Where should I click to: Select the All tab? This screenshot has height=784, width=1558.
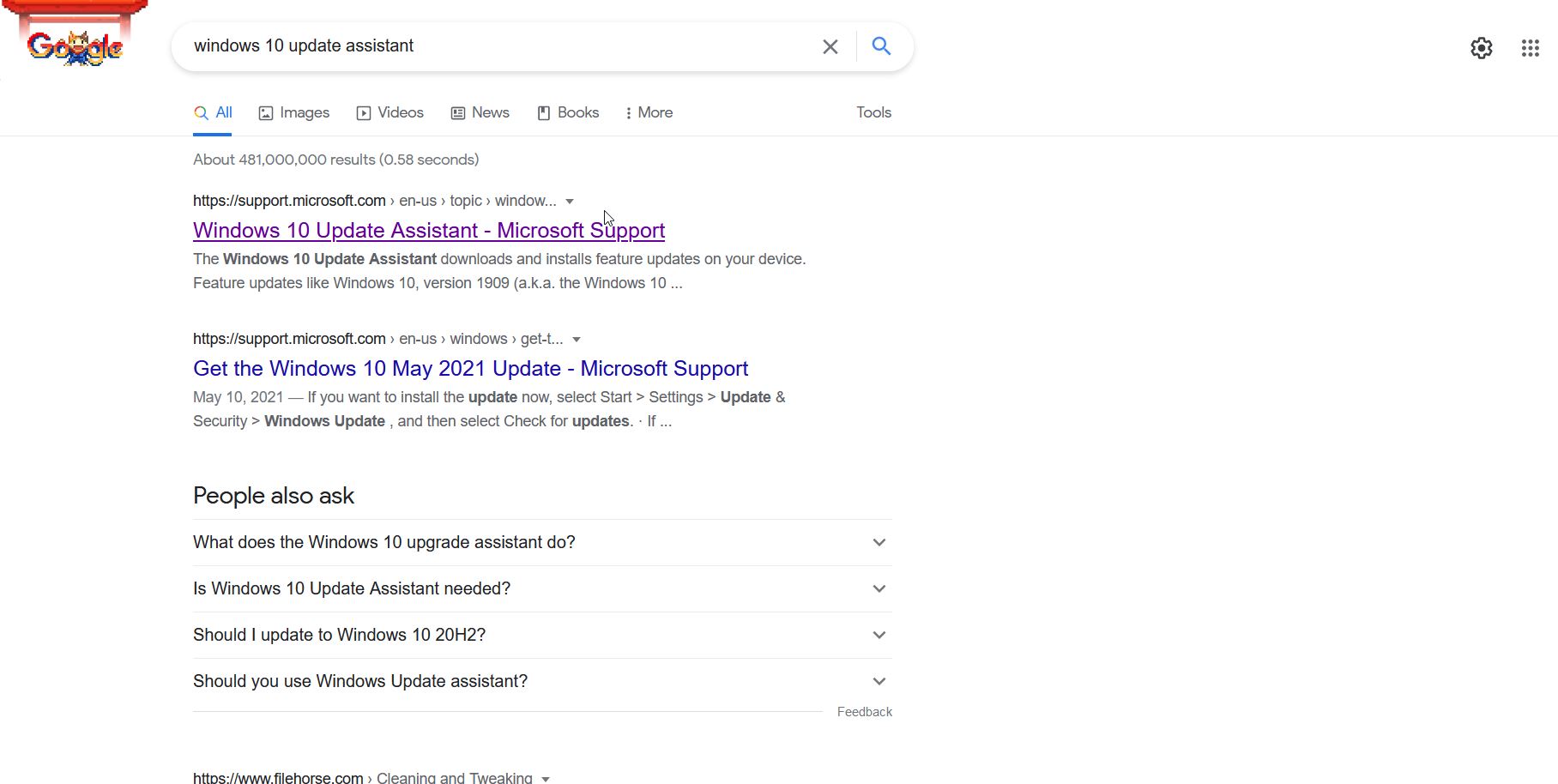(x=213, y=113)
